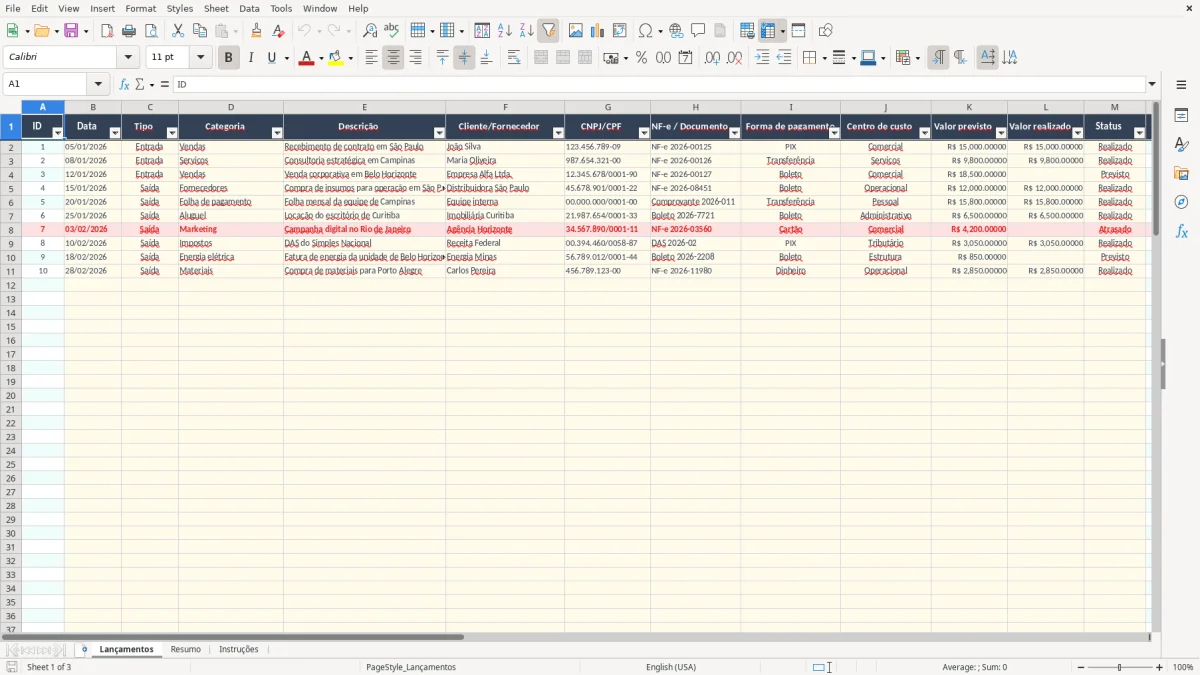Open the Font Size dropdown
Screen dimensions: 1200x675
point(201,58)
